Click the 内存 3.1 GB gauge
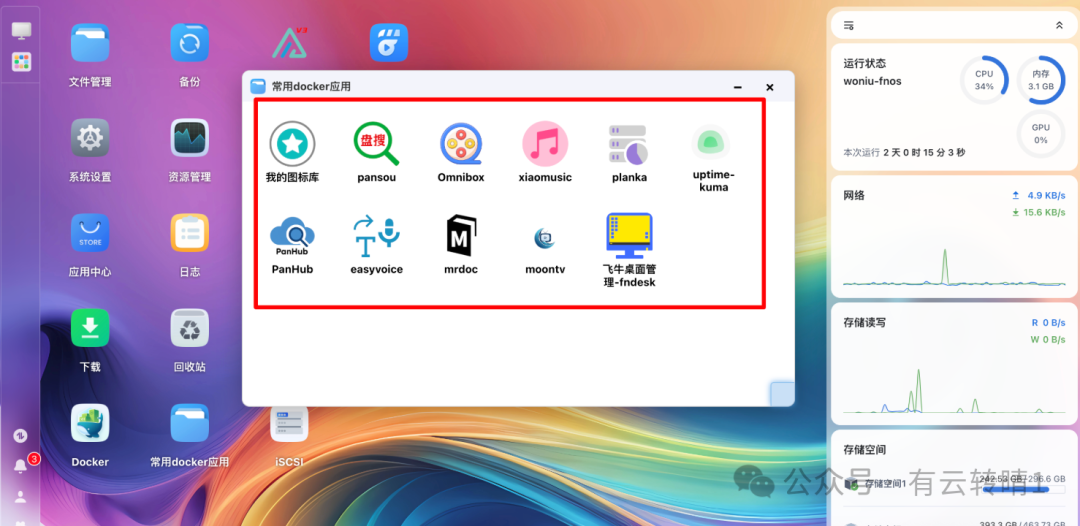1080x526 pixels. pos(1041,80)
